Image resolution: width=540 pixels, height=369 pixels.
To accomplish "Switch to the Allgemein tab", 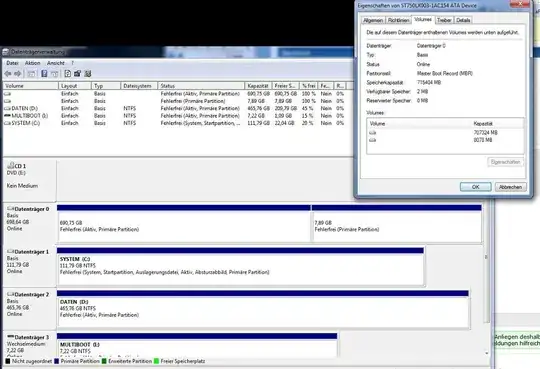I will pyautogui.click(x=373, y=20).
